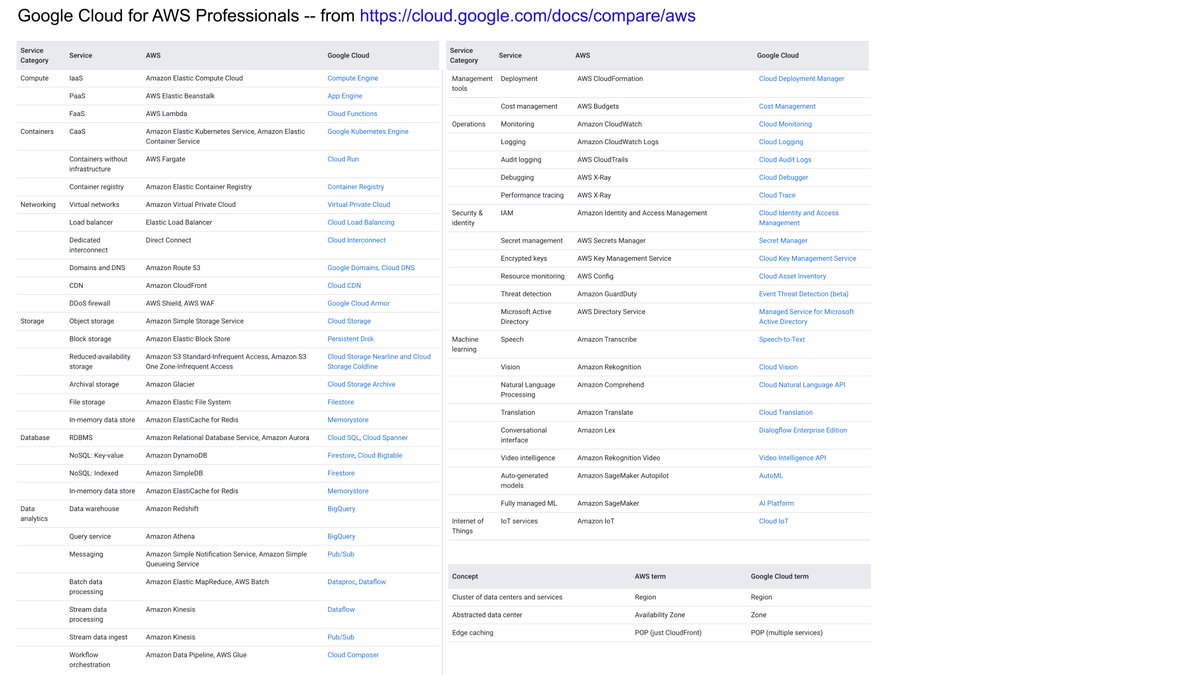Click the AI Platform link

(x=776, y=504)
